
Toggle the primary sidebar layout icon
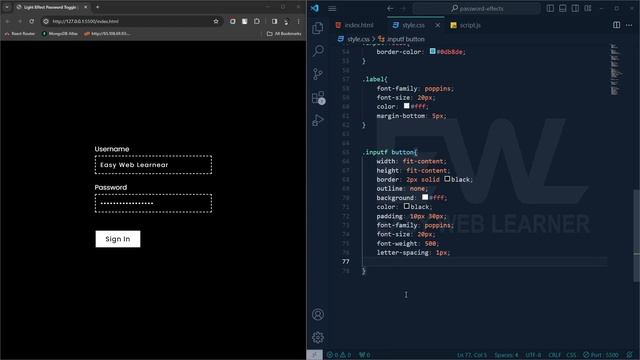[x=550, y=8]
